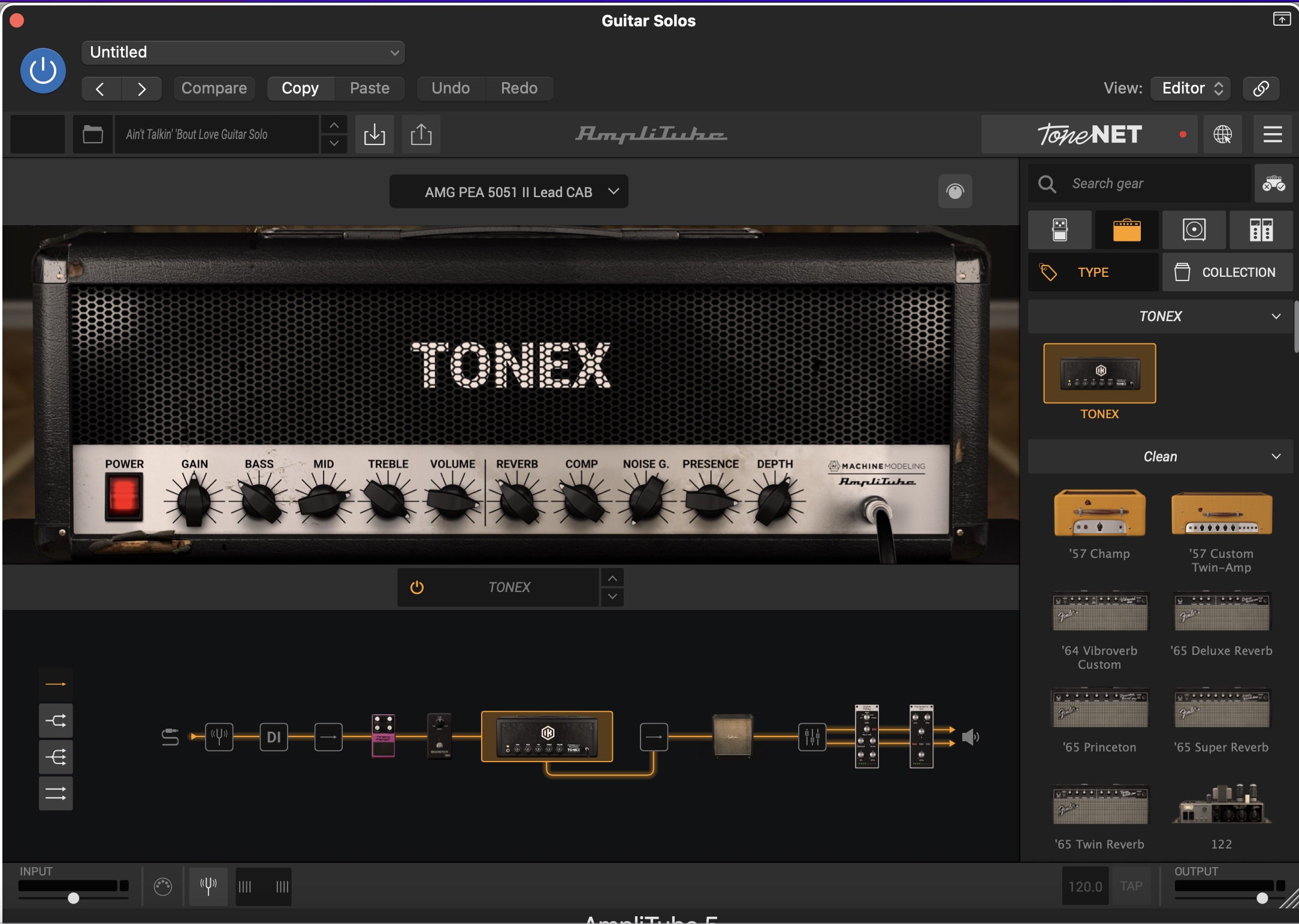The image size is (1299, 924).
Task: Toggle the plugin power bypass button
Action: tap(43, 71)
